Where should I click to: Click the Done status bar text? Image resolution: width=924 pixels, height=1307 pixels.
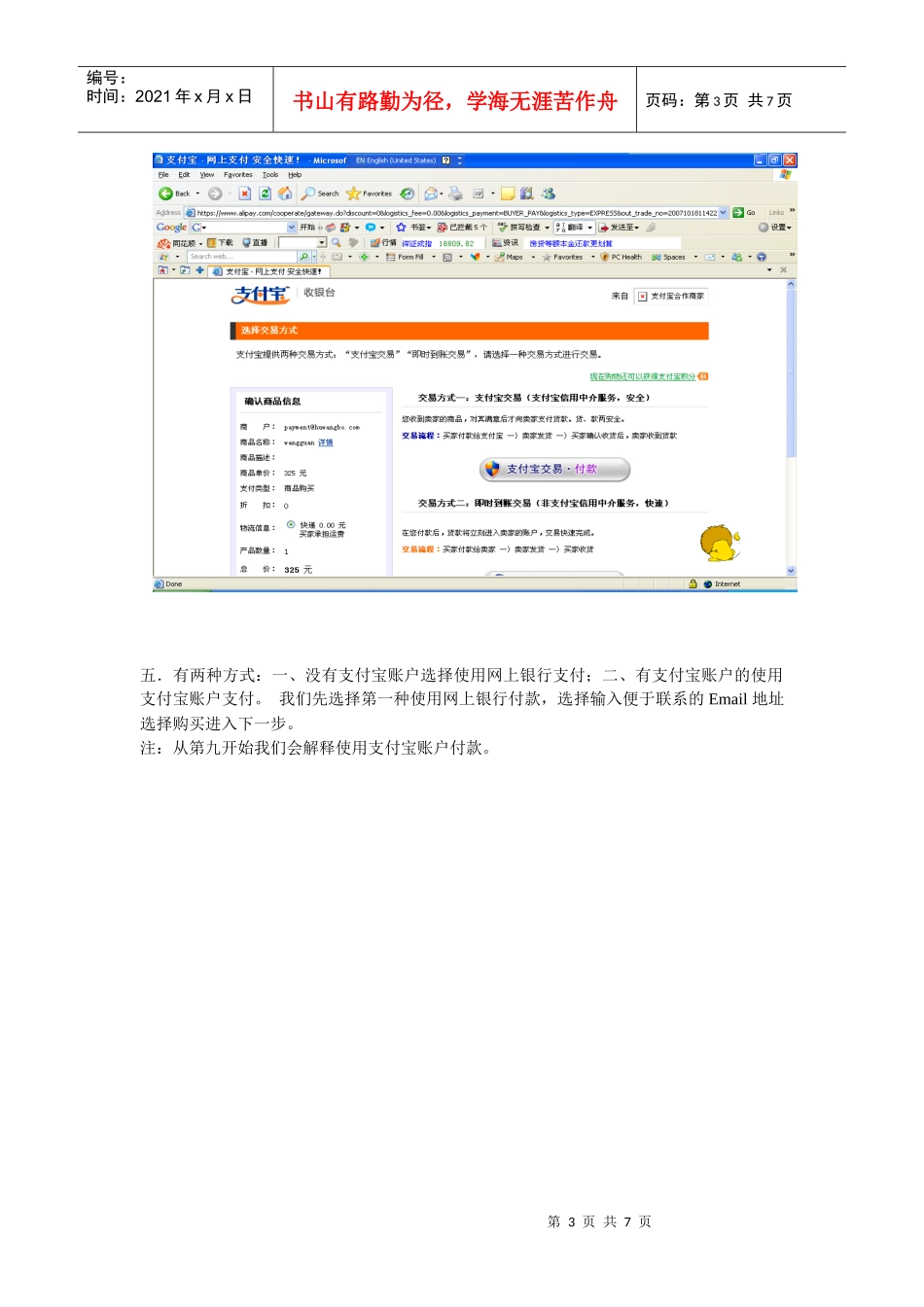pyautogui.click(x=173, y=584)
